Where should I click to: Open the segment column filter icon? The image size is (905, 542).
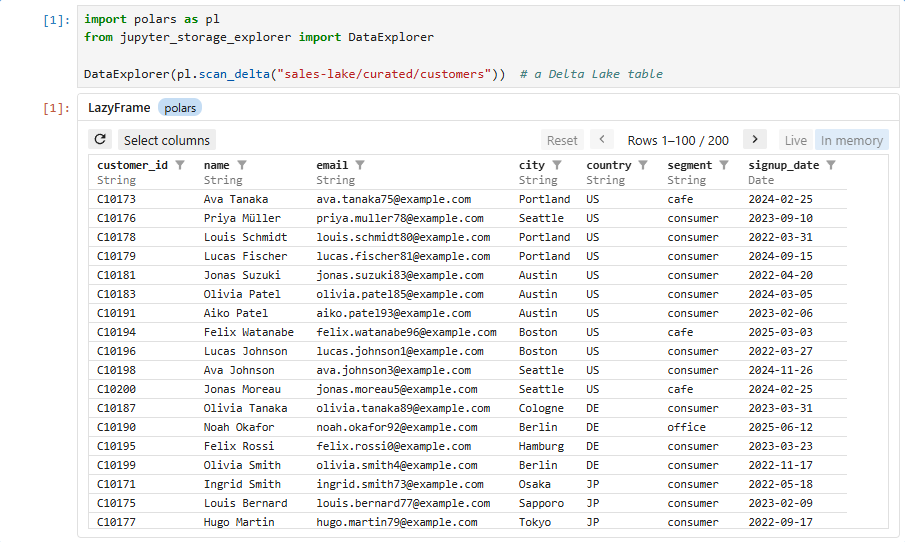point(724,165)
